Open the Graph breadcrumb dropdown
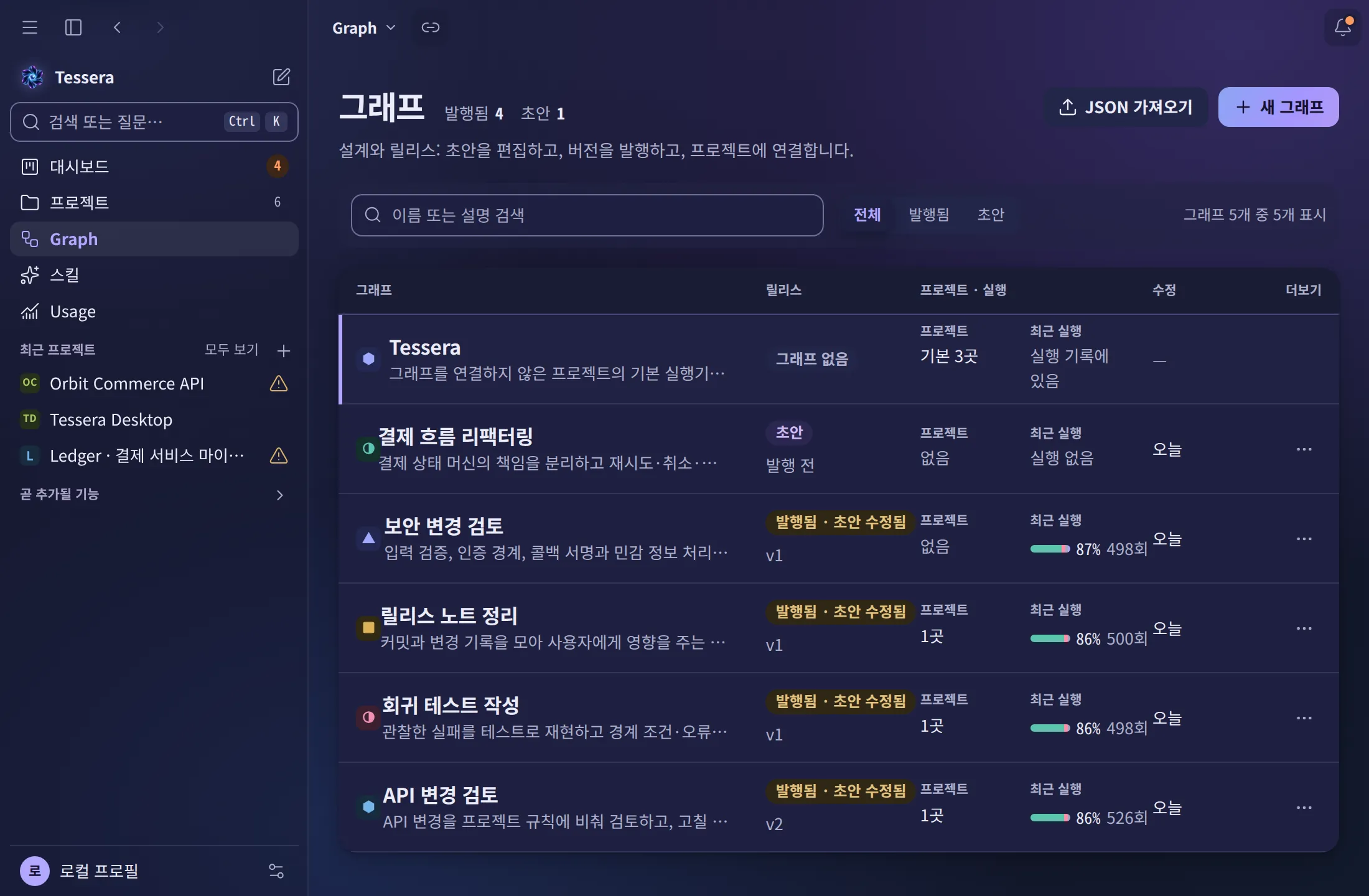The height and width of the screenshot is (896, 1369). coord(364,28)
